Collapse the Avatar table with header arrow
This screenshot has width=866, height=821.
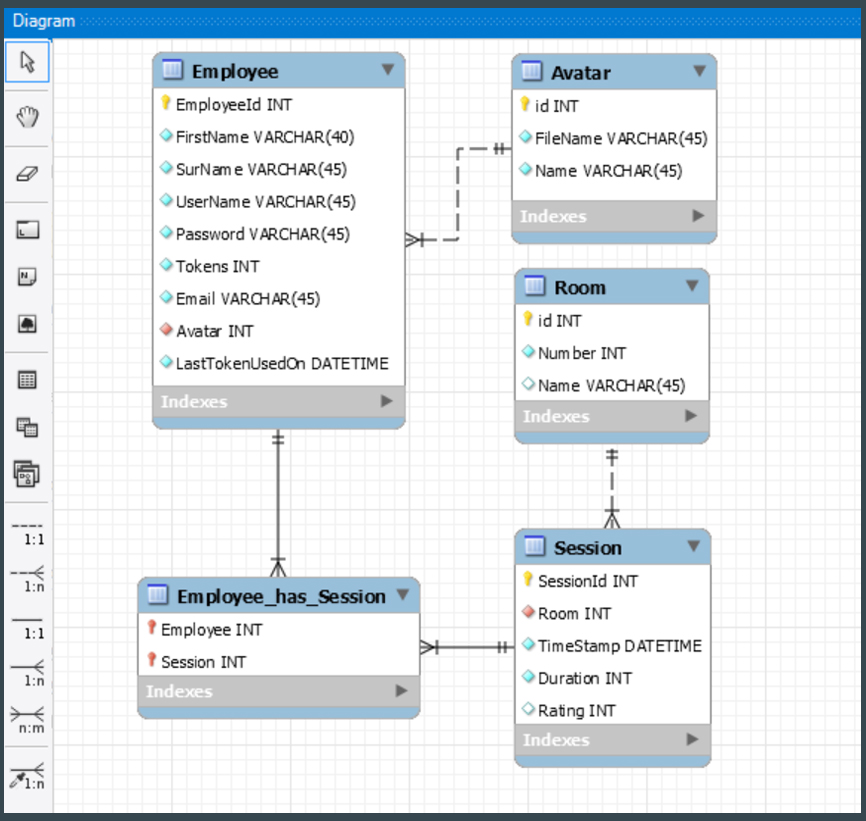[x=699, y=71]
